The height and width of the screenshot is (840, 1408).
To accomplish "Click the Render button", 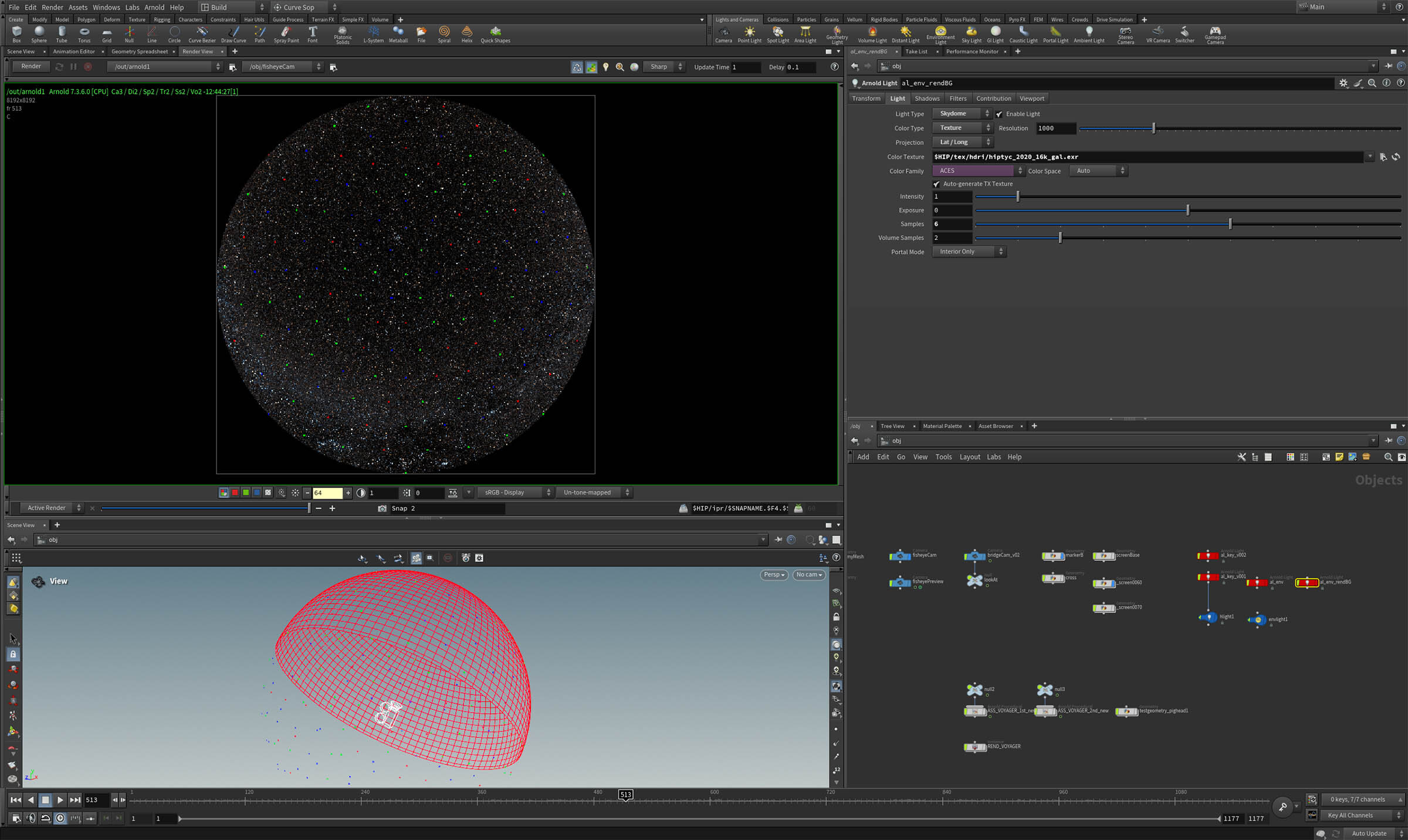I will [x=31, y=67].
